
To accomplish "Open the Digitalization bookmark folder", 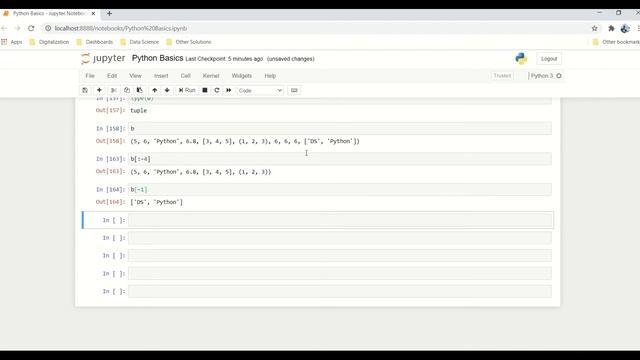I will 49,42.
